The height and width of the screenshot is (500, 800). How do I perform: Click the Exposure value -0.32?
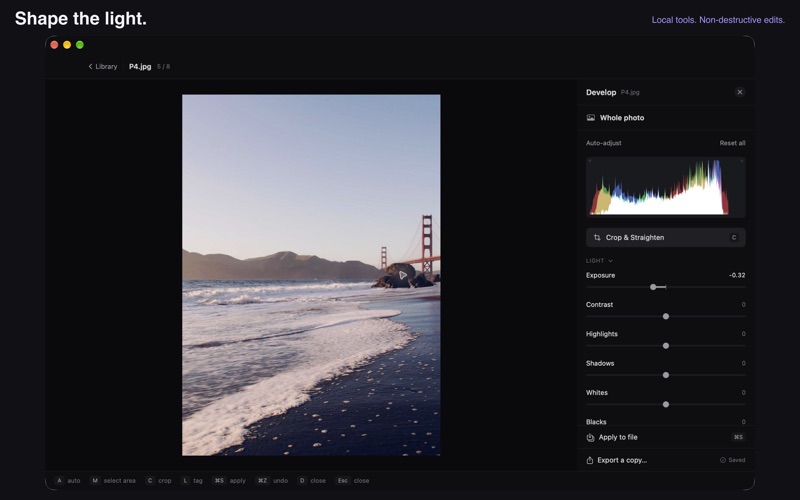pyautogui.click(x=737, y=275)
